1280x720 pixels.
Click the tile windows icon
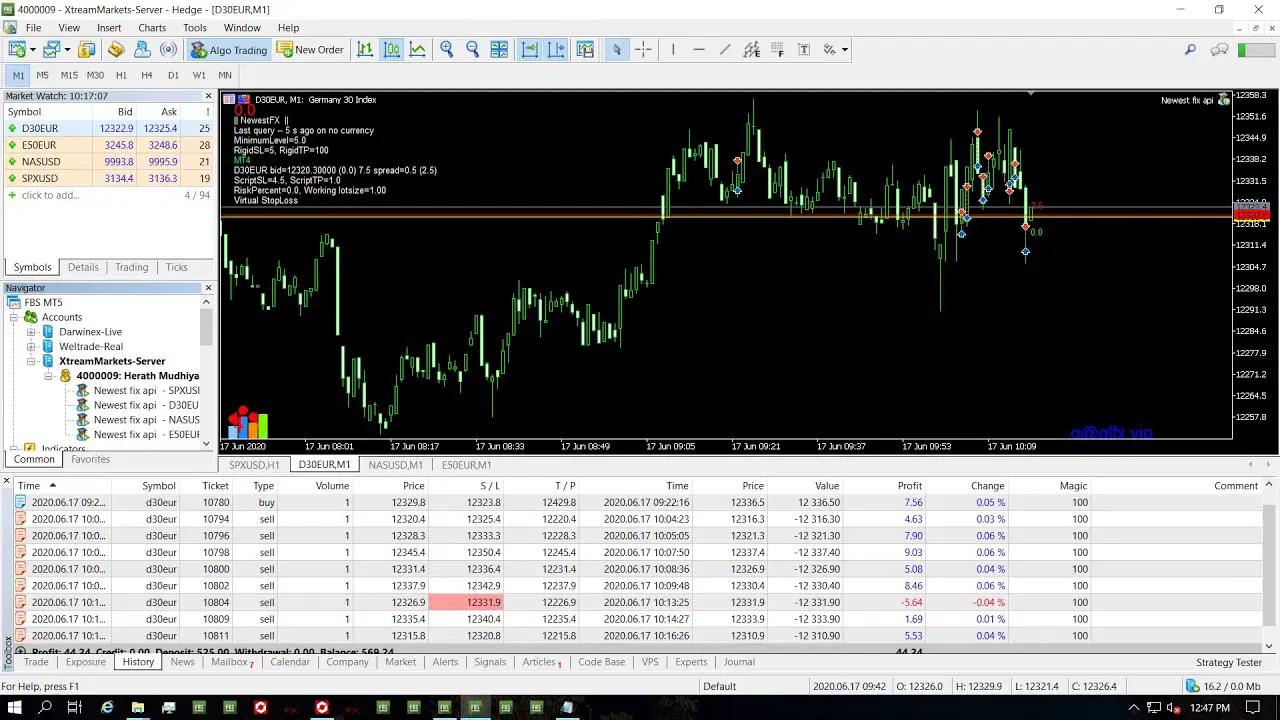499,49
